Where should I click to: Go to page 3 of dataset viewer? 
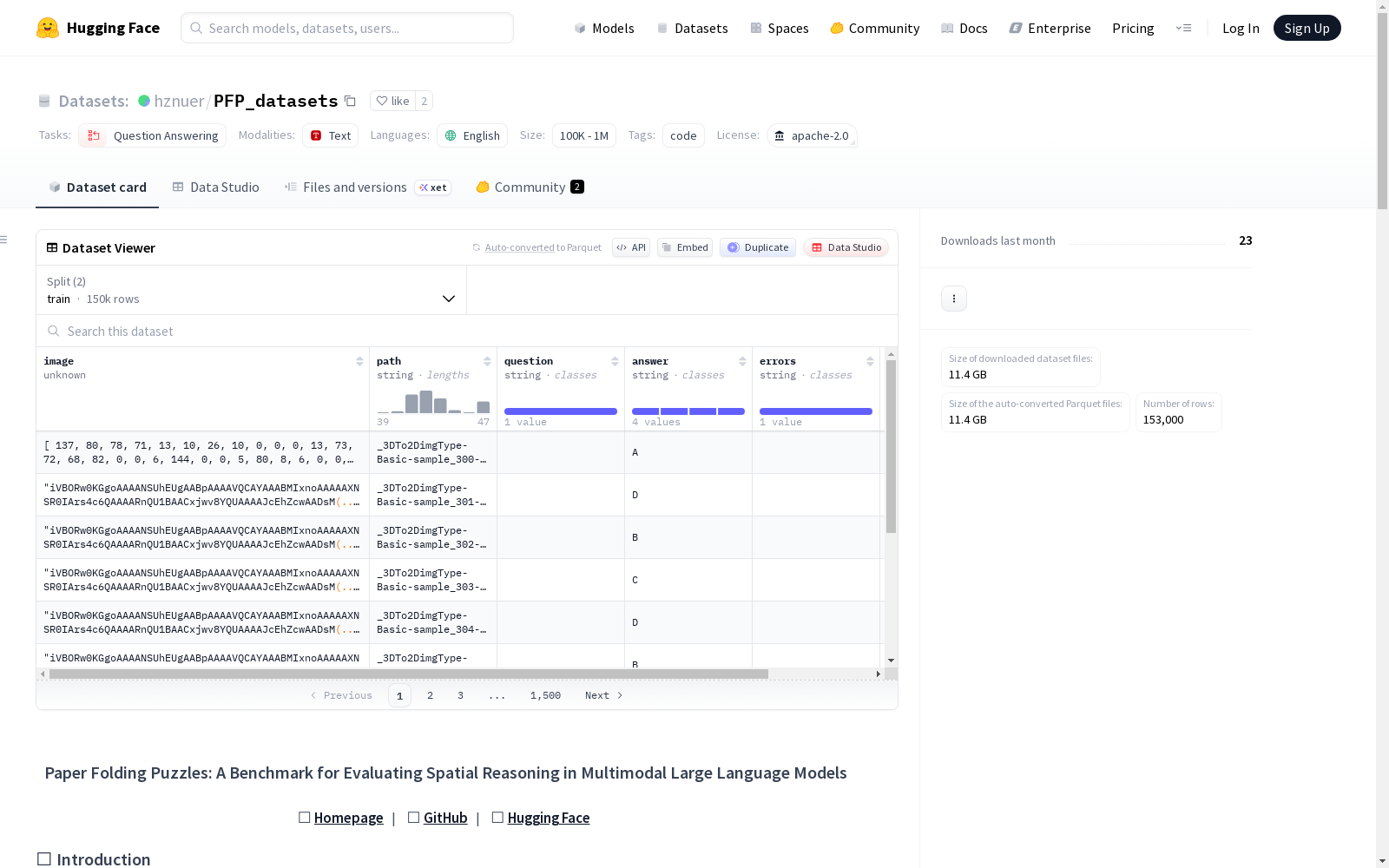460,695
